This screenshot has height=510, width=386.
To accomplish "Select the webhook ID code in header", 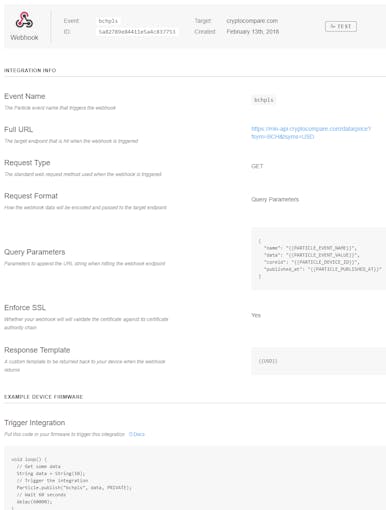I will [x=137, y=32].
